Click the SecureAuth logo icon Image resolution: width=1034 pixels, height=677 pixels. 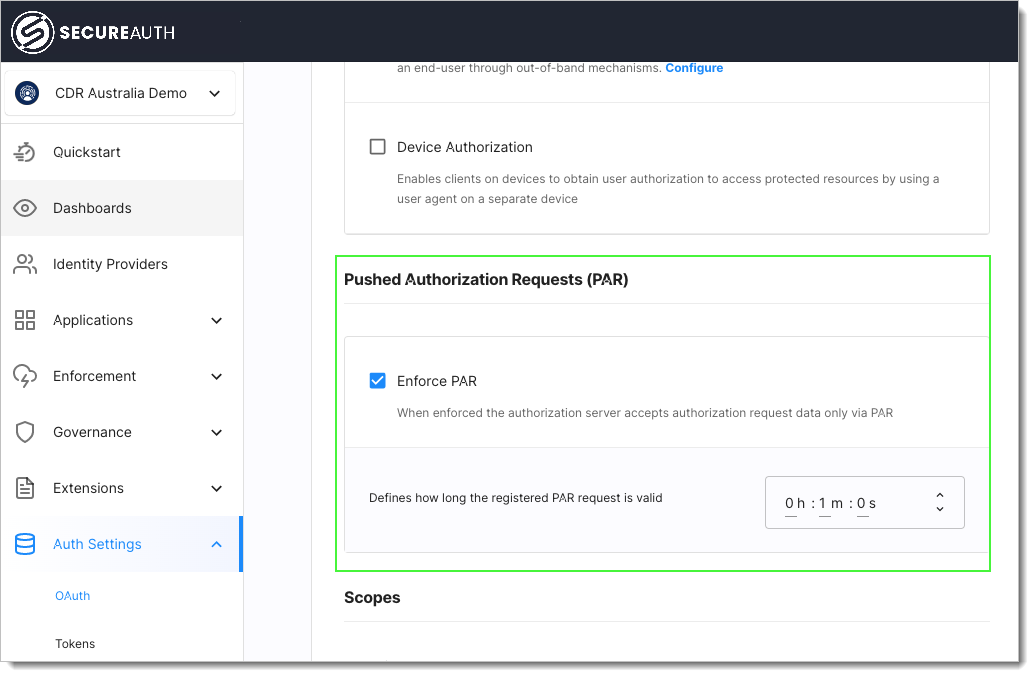point(32,32)
